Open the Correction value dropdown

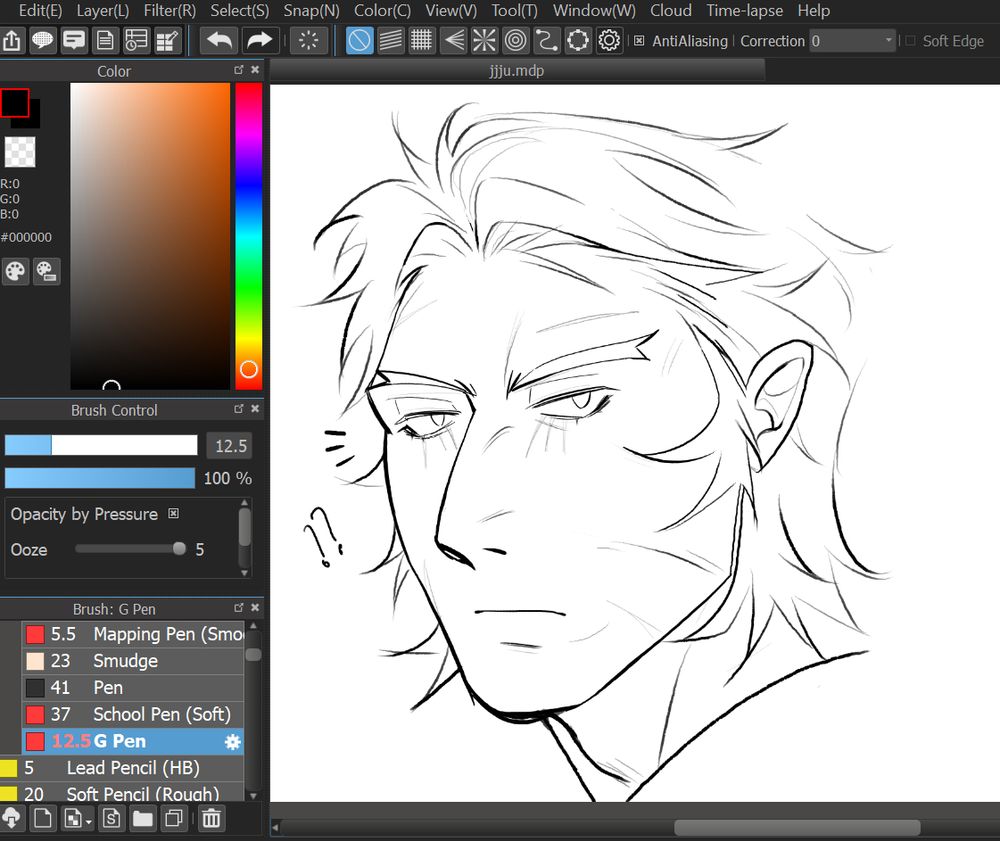pos(889,41)
